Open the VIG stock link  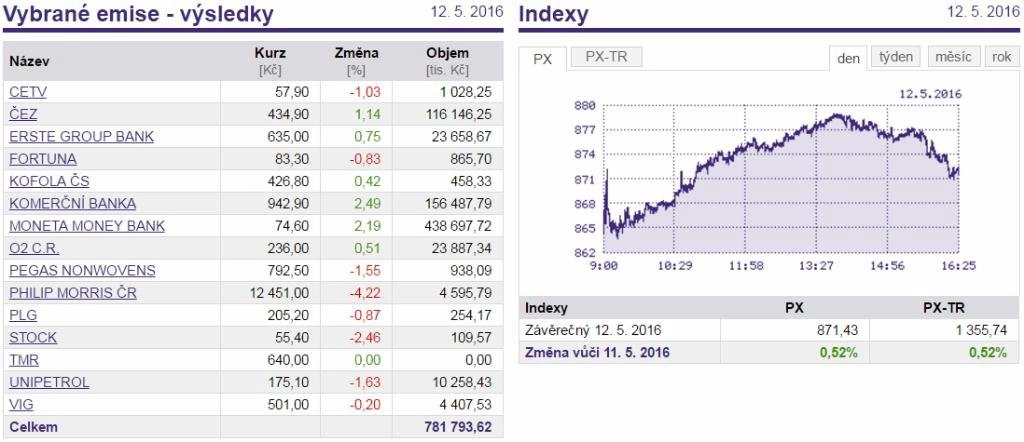click(x=21, y=404)
